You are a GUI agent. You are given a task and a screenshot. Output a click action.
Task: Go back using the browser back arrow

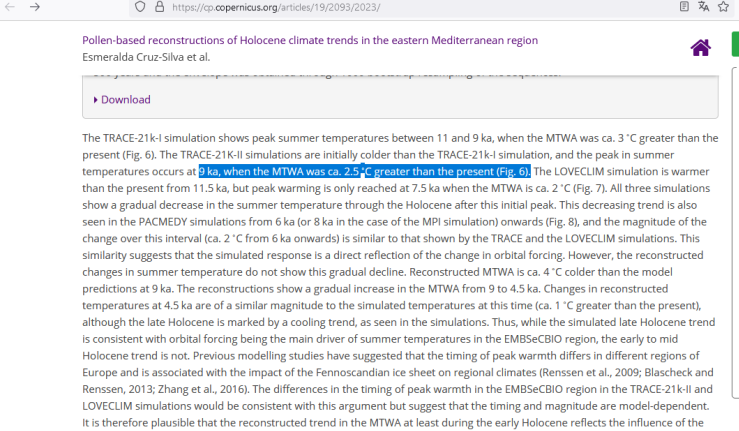(10, 7)
